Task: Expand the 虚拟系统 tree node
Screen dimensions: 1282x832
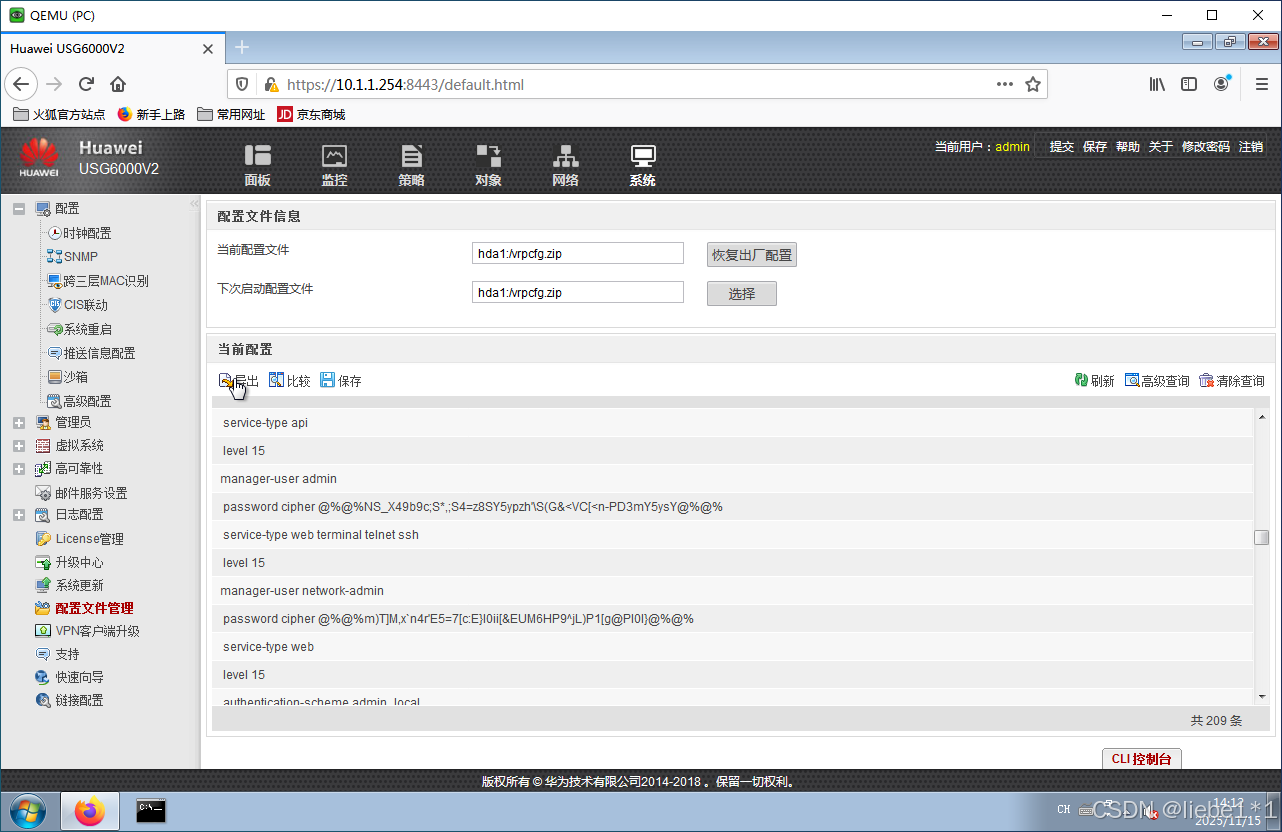Action: (19, 446)
